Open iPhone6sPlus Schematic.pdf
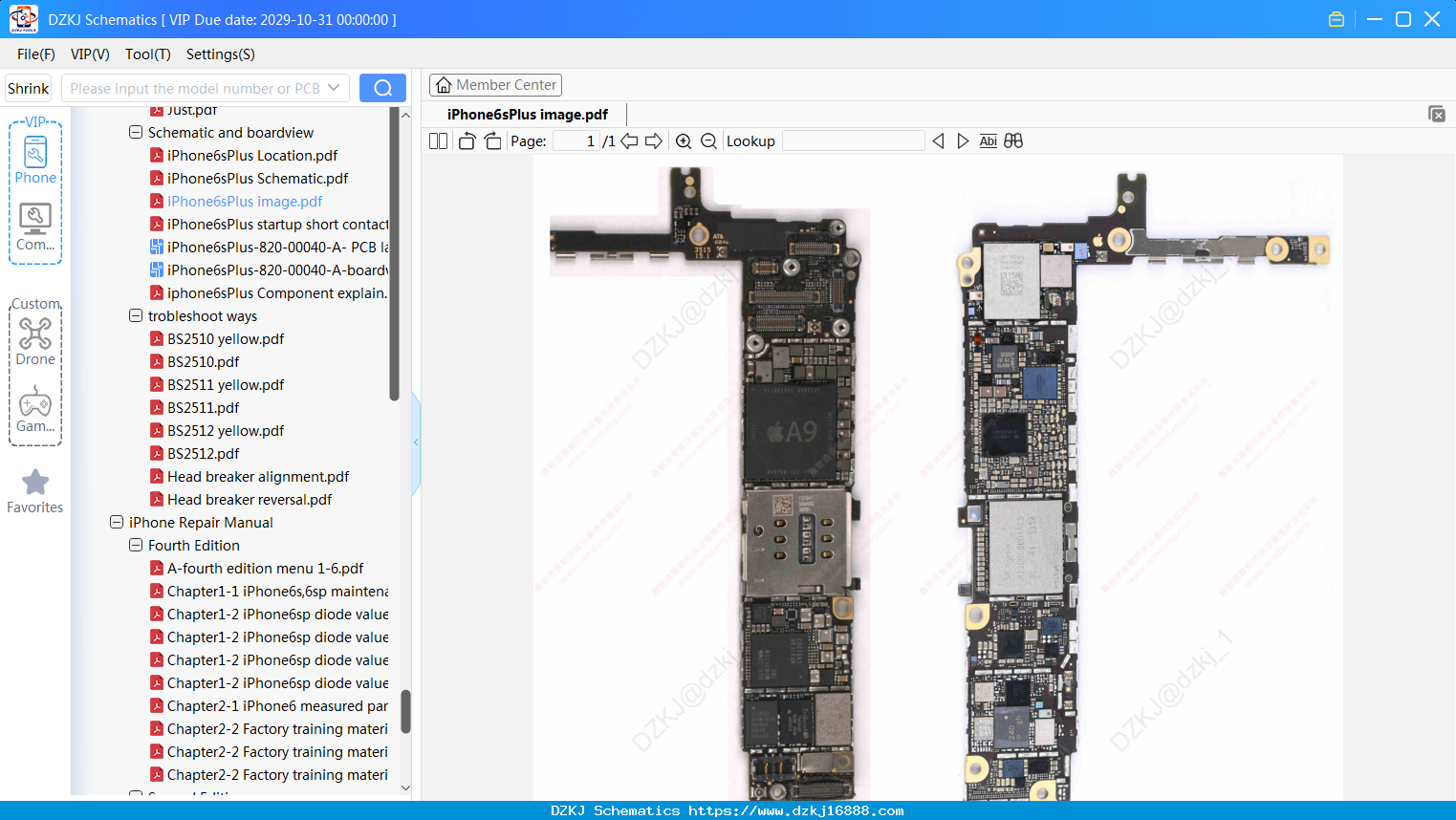Viewport: 1456px width, 820px height. coord(249,179)
